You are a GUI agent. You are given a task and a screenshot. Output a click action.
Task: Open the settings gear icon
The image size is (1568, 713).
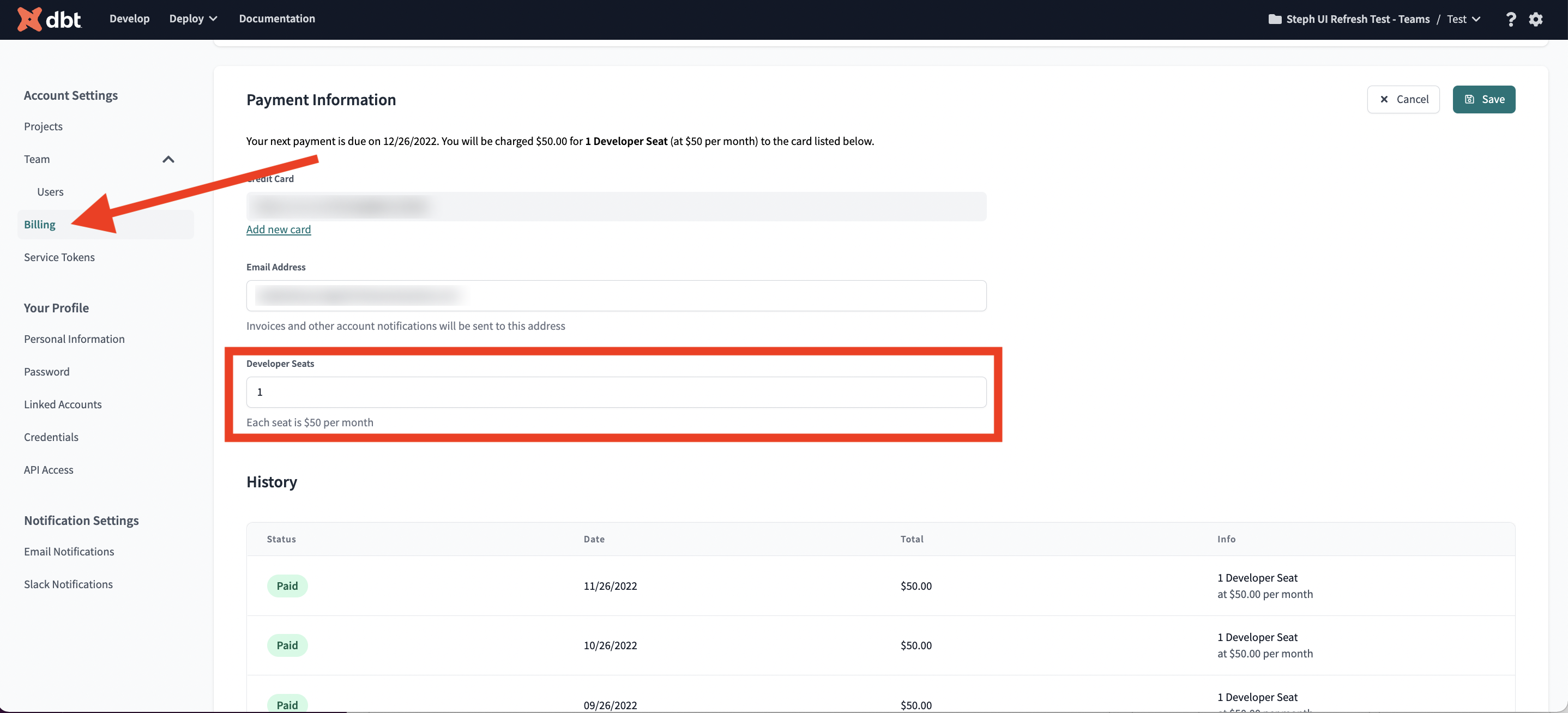[1536, 20]
